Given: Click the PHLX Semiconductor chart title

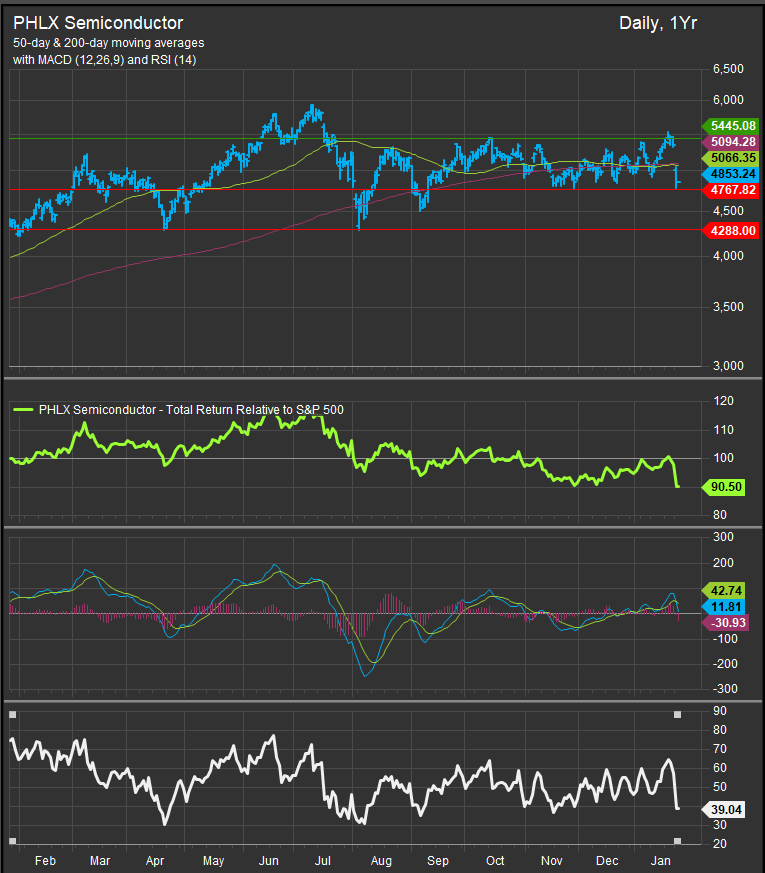Looking at the screenshot, I should coord(98,23).
